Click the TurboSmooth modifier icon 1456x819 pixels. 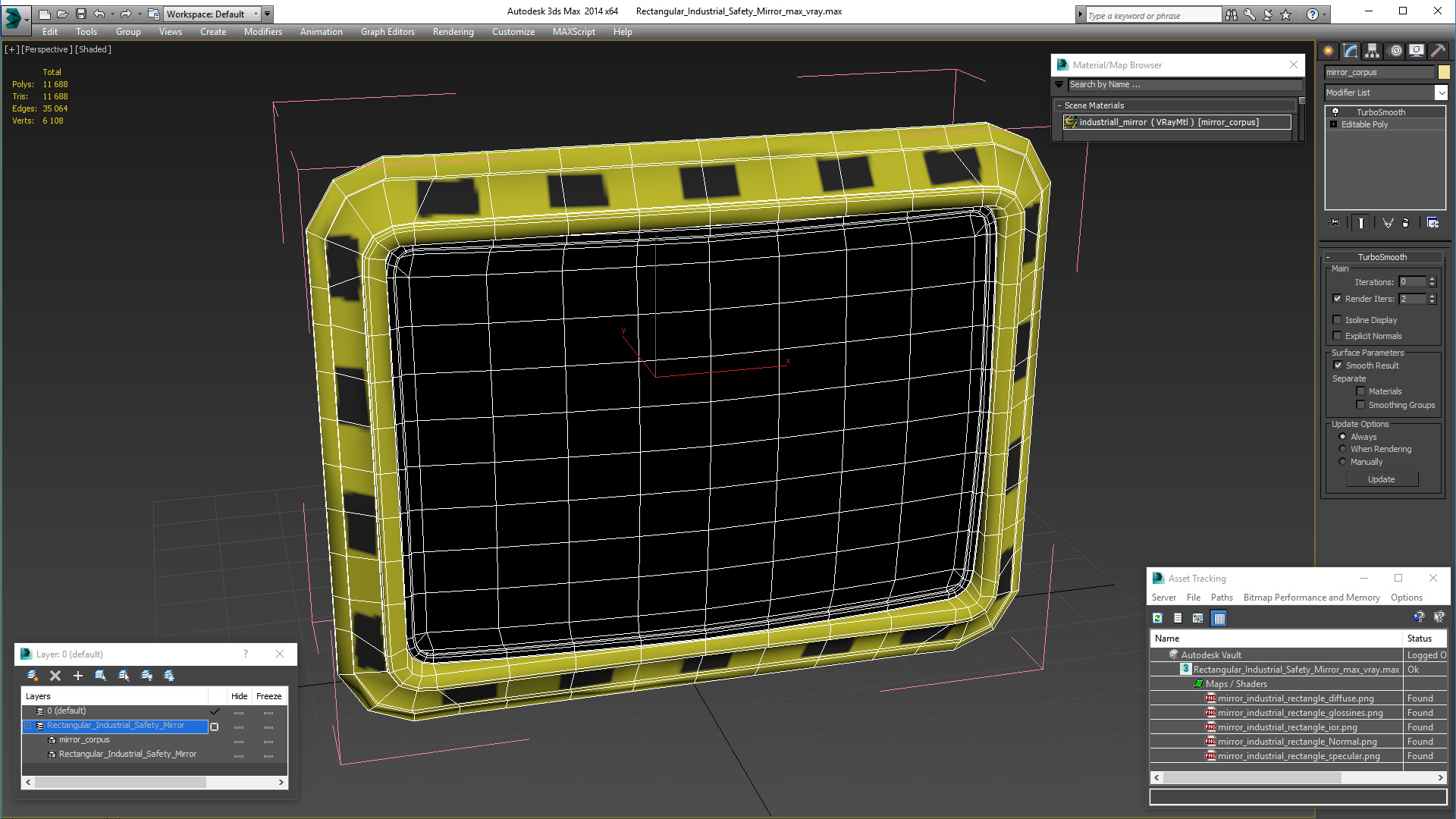click(1335, 111)
